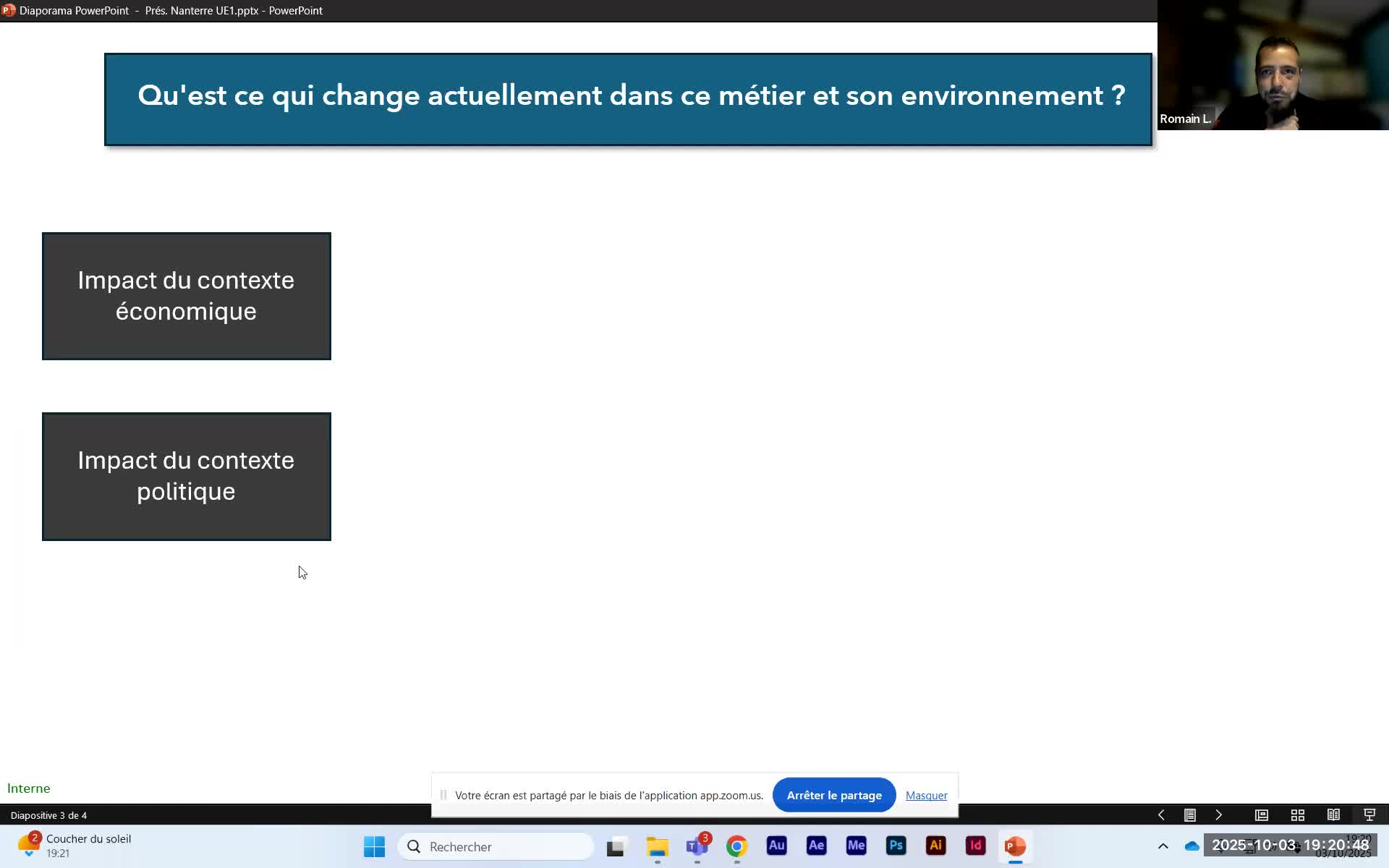Expand hidden system tray icons chevron

pyautogui.click(x=1163, y=846)
